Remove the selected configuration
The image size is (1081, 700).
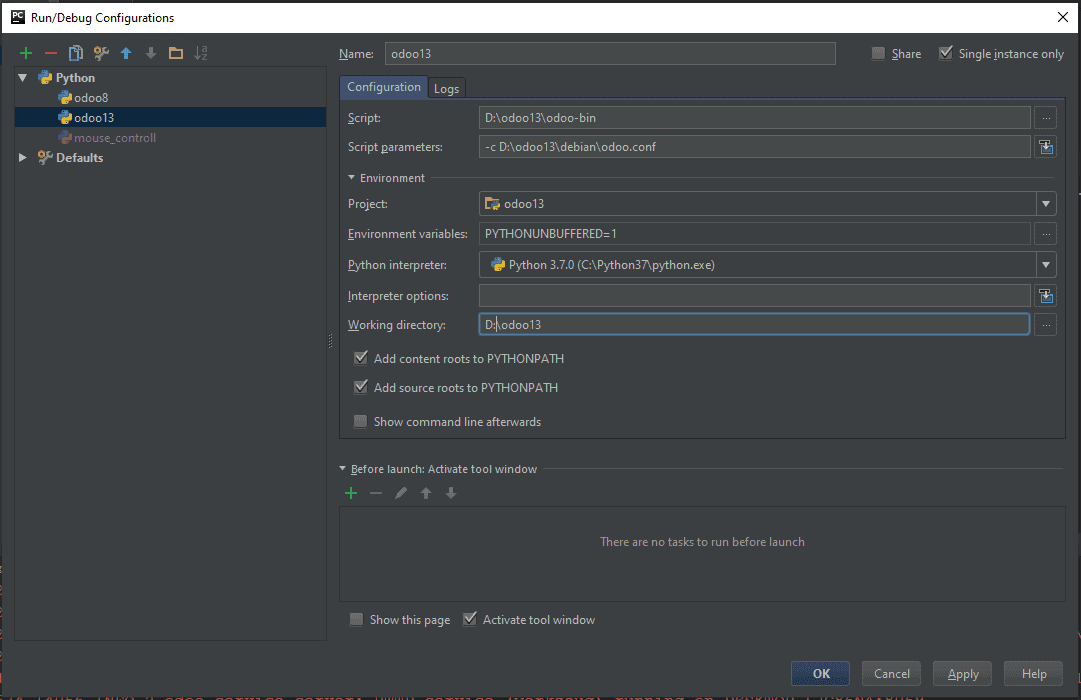click(x=50, y=52)
